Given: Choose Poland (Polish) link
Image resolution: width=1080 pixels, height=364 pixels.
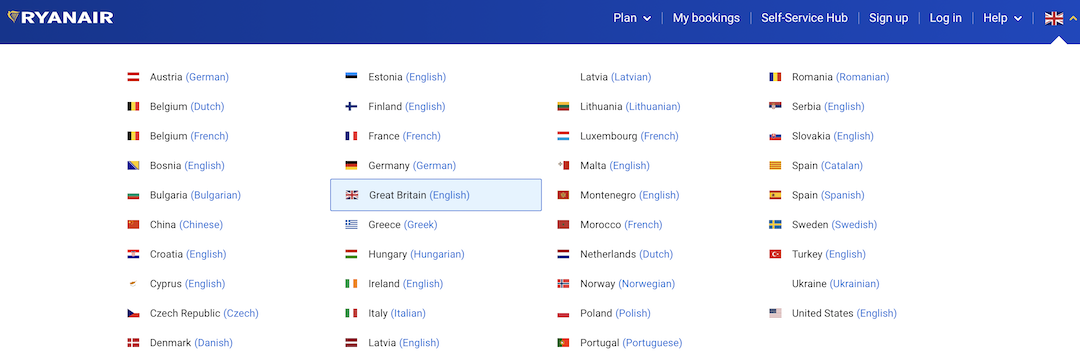Looking at the screenshot, I should (x=615, y=314).
